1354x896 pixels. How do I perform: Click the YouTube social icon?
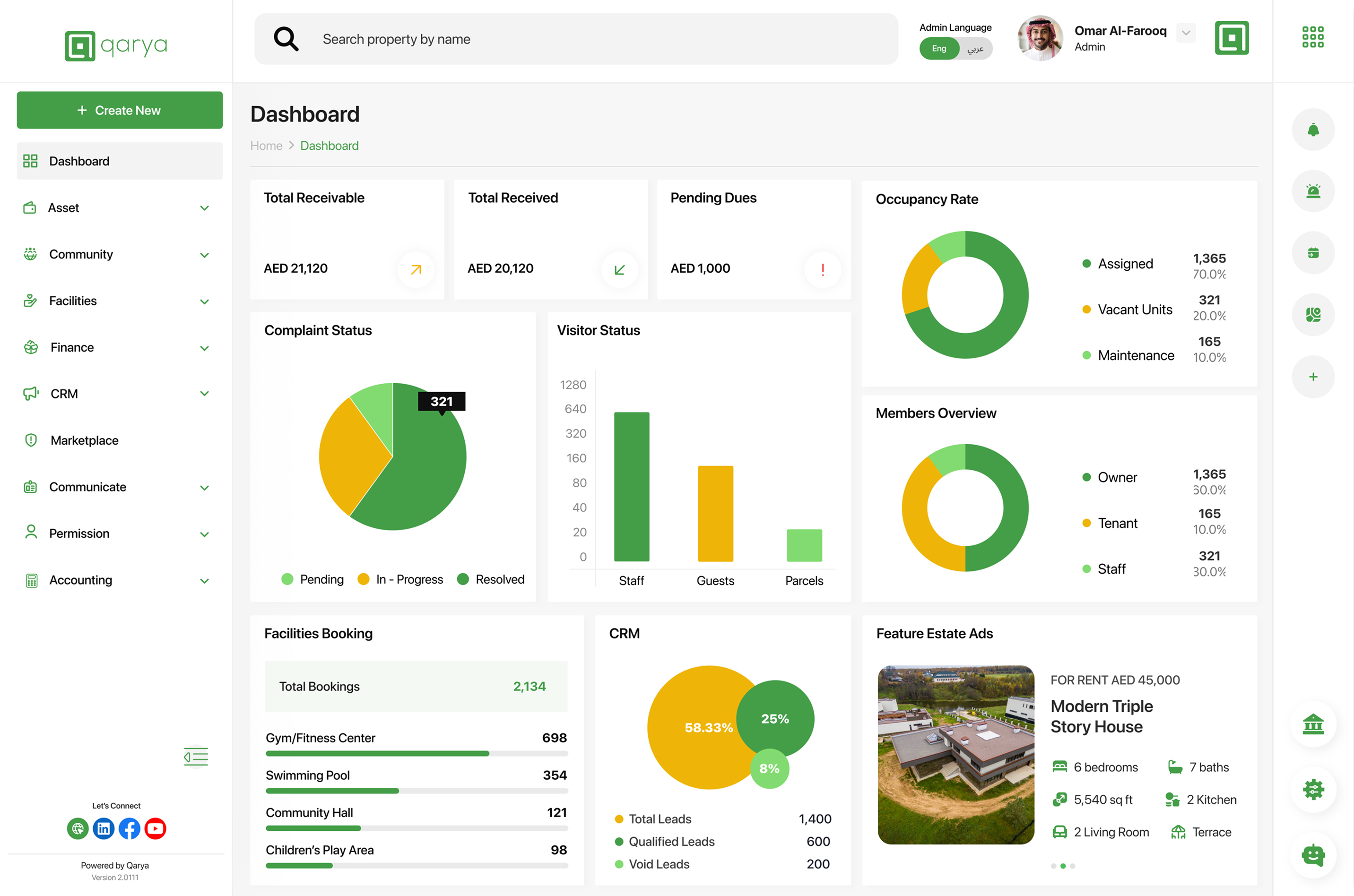[155, 828]
